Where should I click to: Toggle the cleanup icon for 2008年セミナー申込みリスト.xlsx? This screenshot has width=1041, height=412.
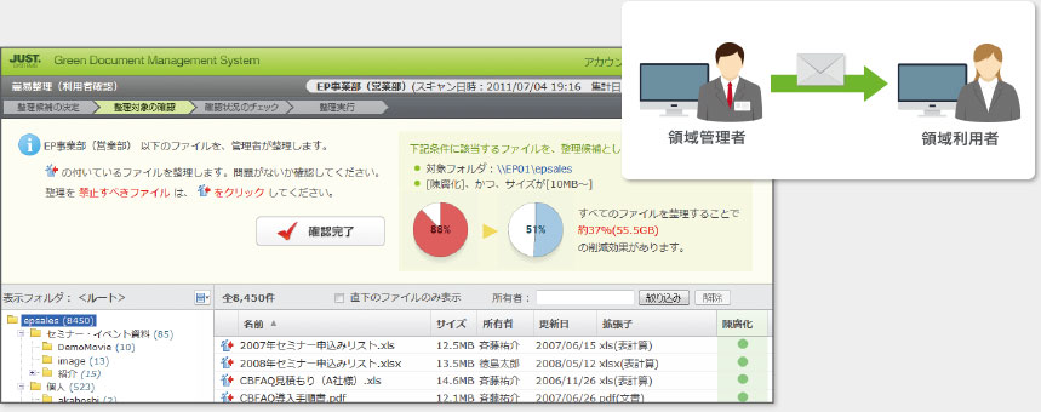pos(227,363)
